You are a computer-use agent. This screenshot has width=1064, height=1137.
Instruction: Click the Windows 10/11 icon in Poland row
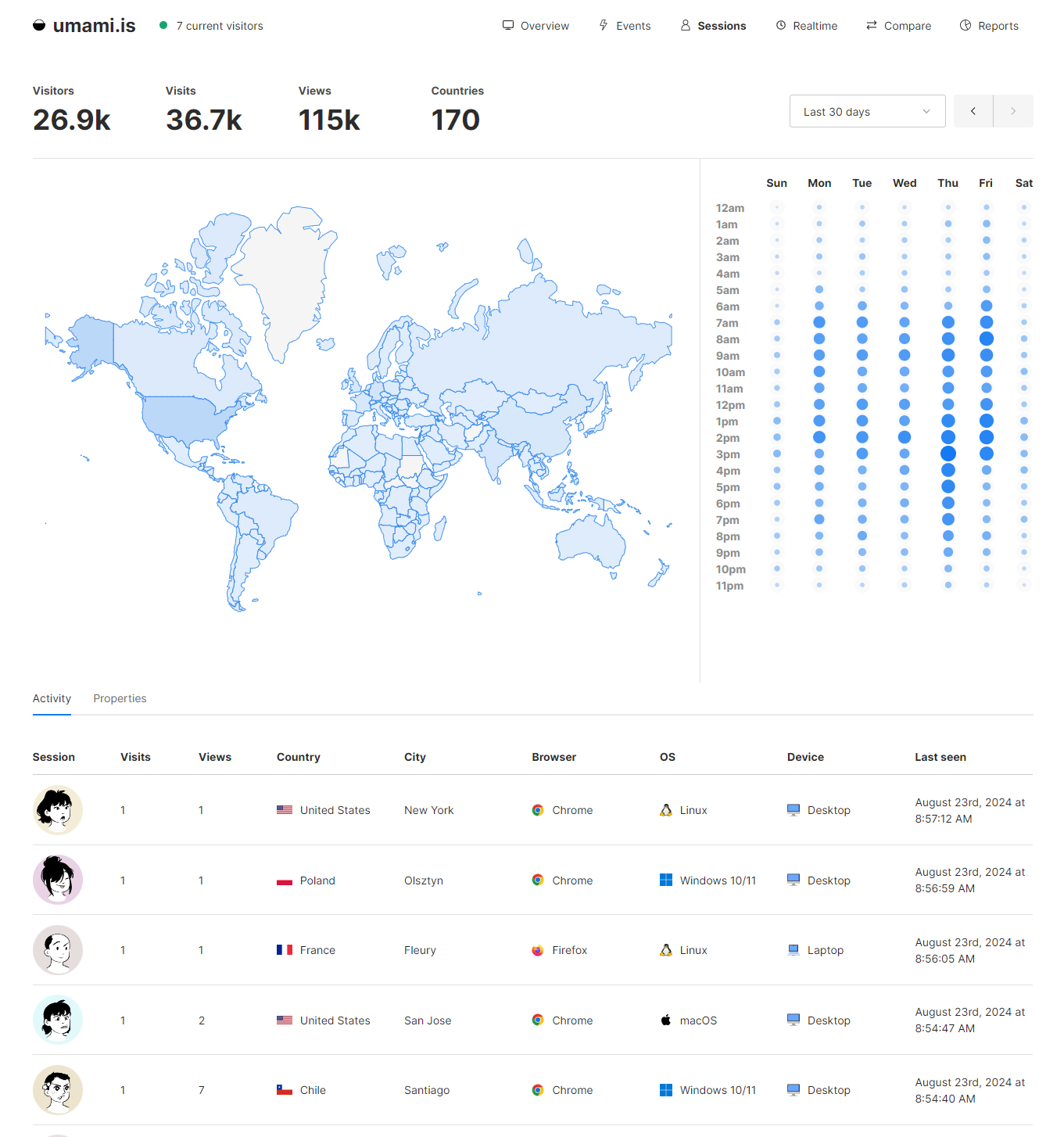[666, 881]
